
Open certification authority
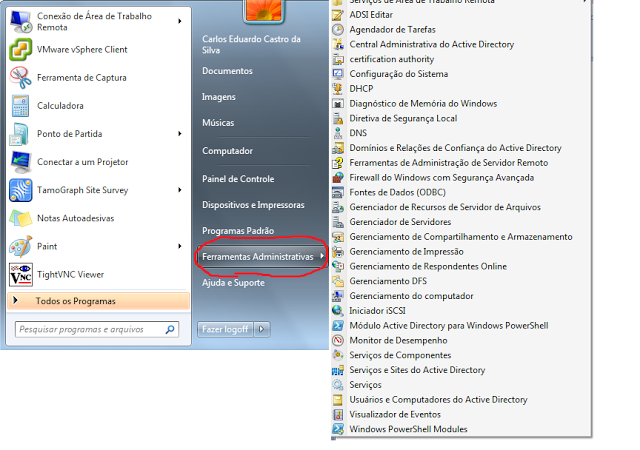pyautogui.click(x=391, y=59)
